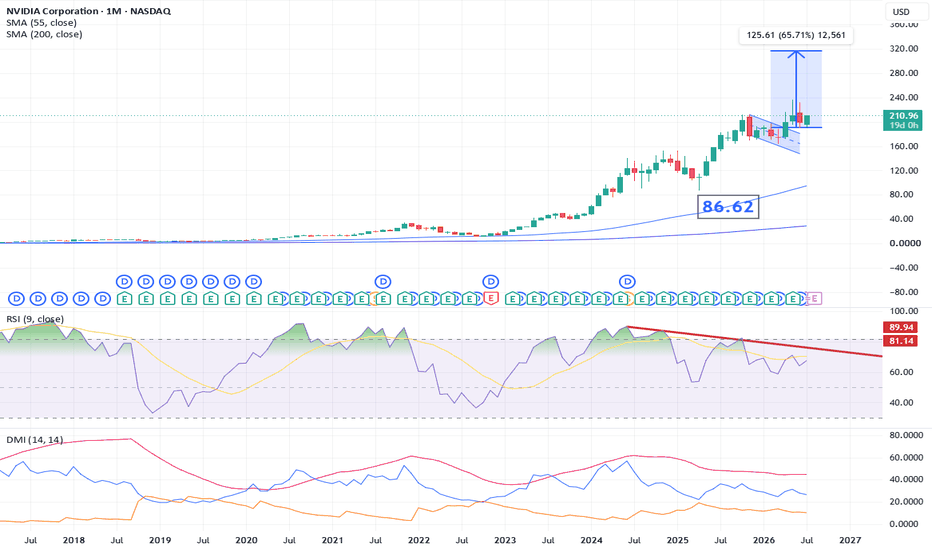Click the 81.14 RSI value label
Screen dimensions: 932x550
pos(902,341)
